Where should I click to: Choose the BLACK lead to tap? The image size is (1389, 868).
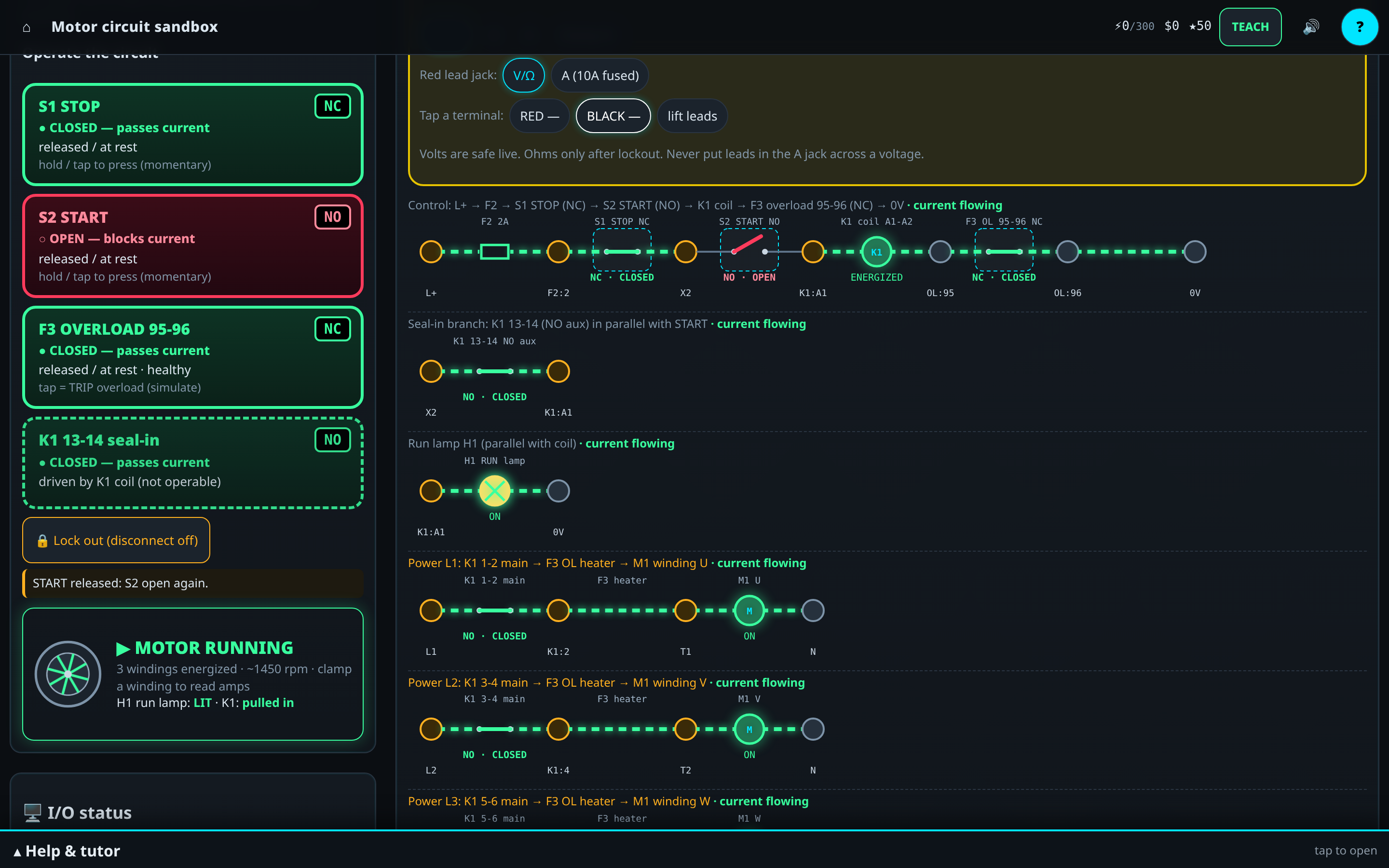(613, 116)
